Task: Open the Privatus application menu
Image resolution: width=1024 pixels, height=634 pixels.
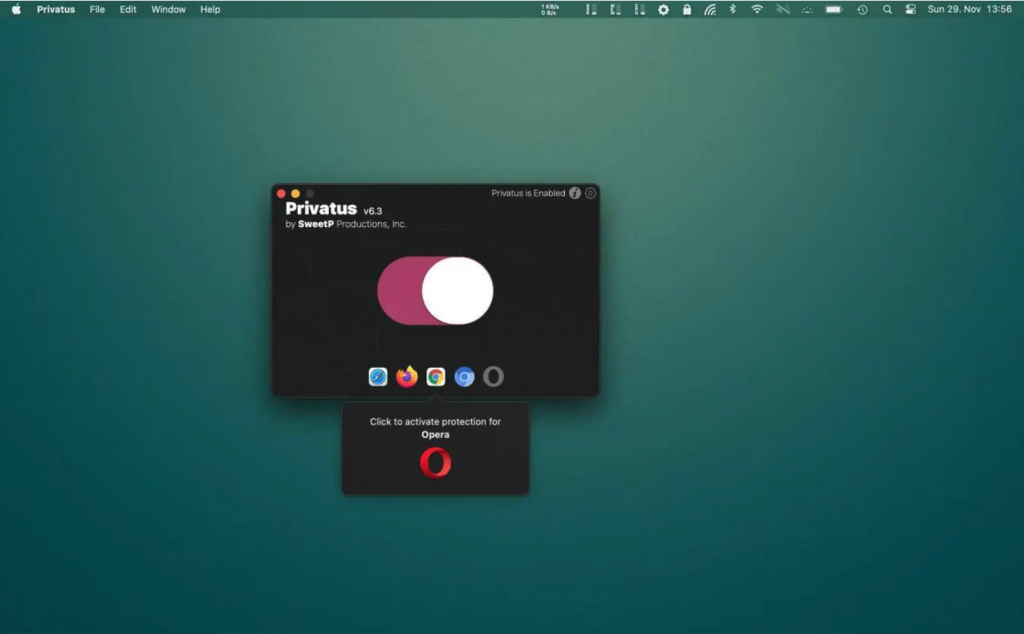Action: point(55,9)
